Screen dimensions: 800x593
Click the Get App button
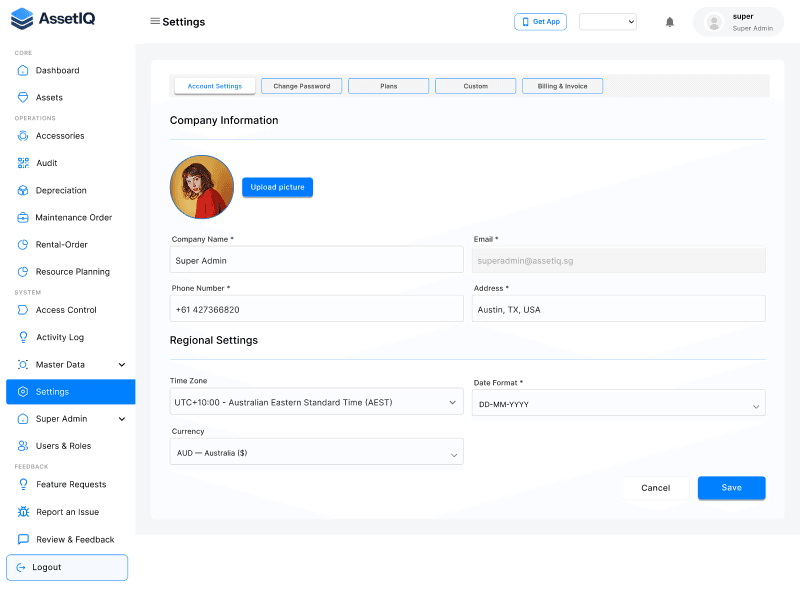pyautogui.click(x=540, y=22)
